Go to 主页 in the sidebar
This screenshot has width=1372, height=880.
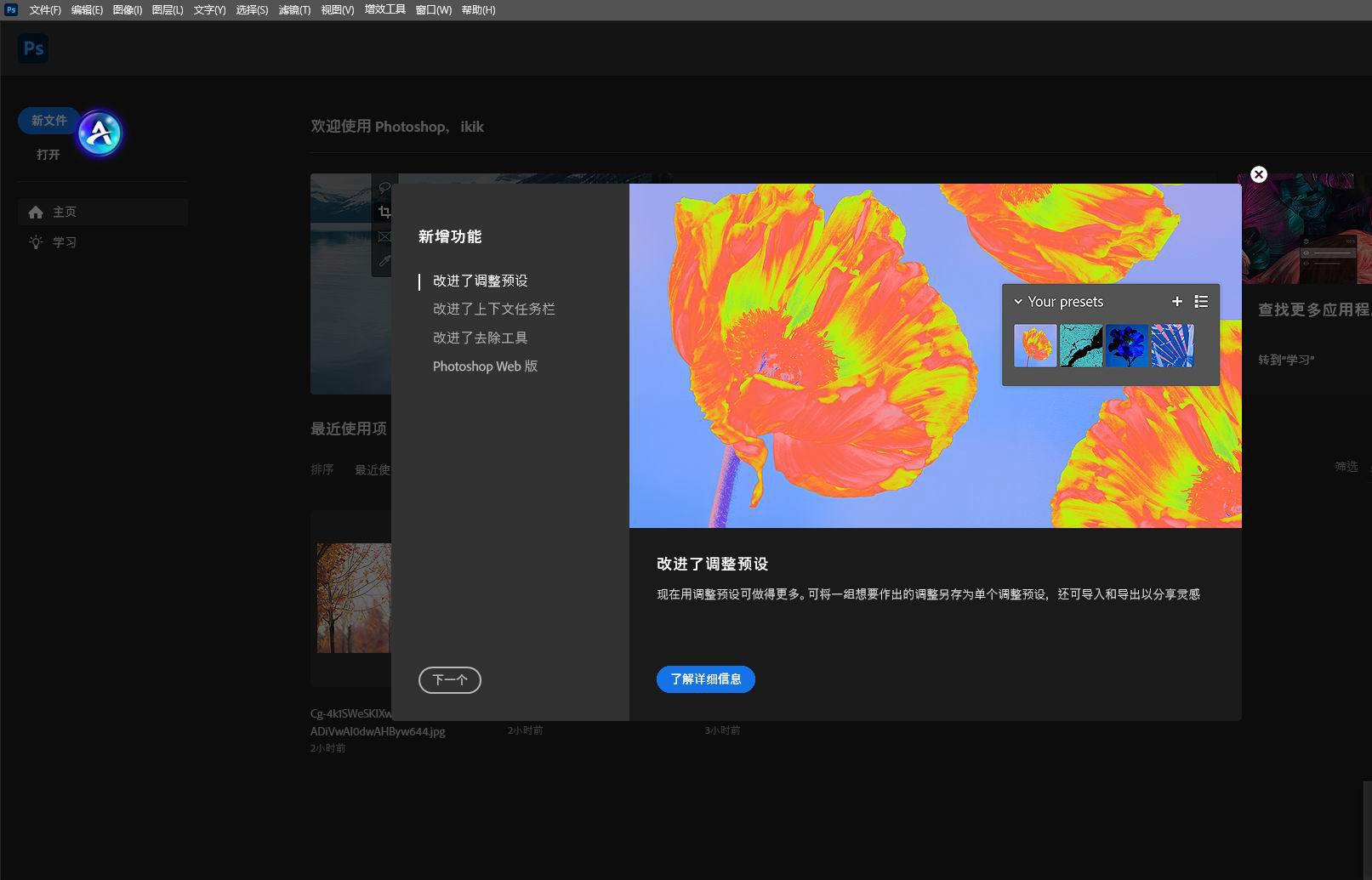[103, 212]
